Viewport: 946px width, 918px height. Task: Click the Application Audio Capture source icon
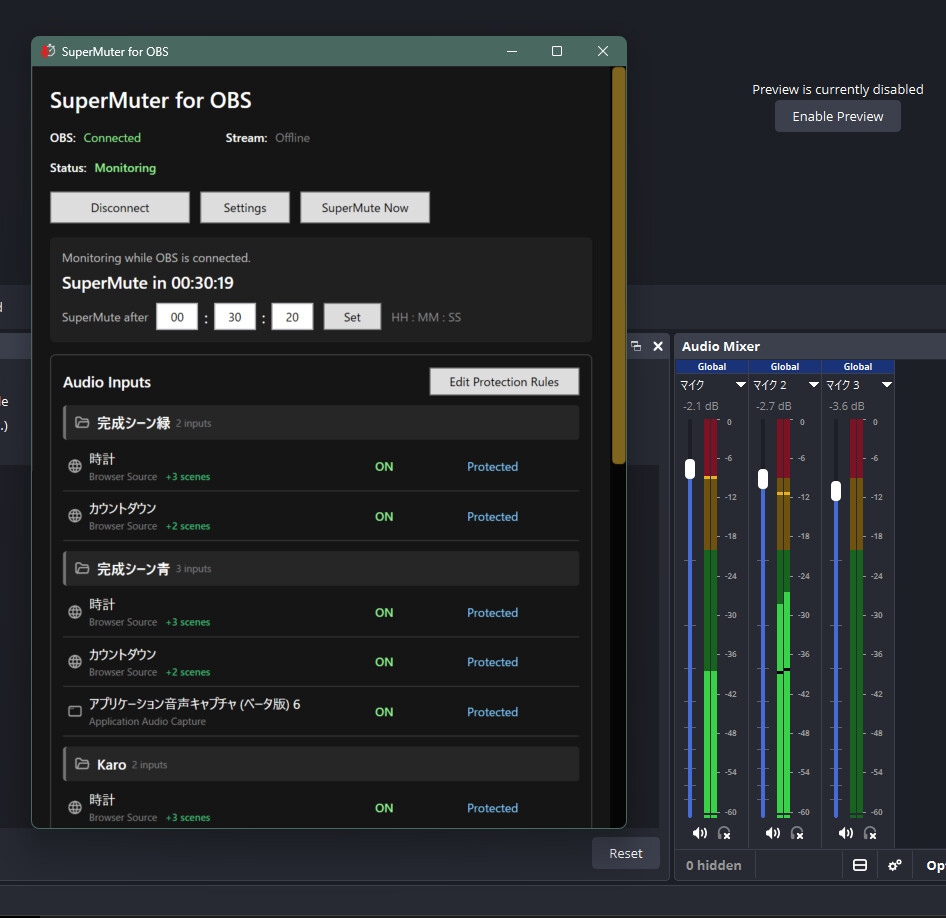click(x=75, y=711)
